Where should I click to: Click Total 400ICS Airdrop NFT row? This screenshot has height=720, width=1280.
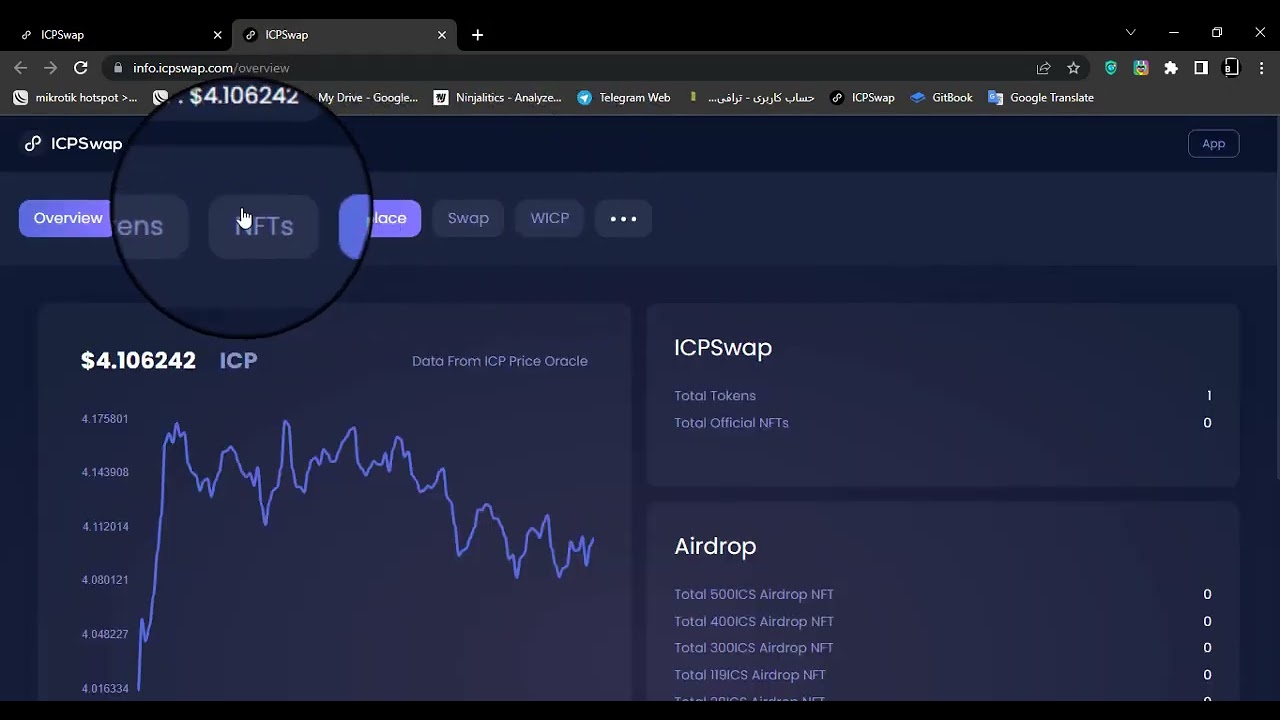point(942,621)
